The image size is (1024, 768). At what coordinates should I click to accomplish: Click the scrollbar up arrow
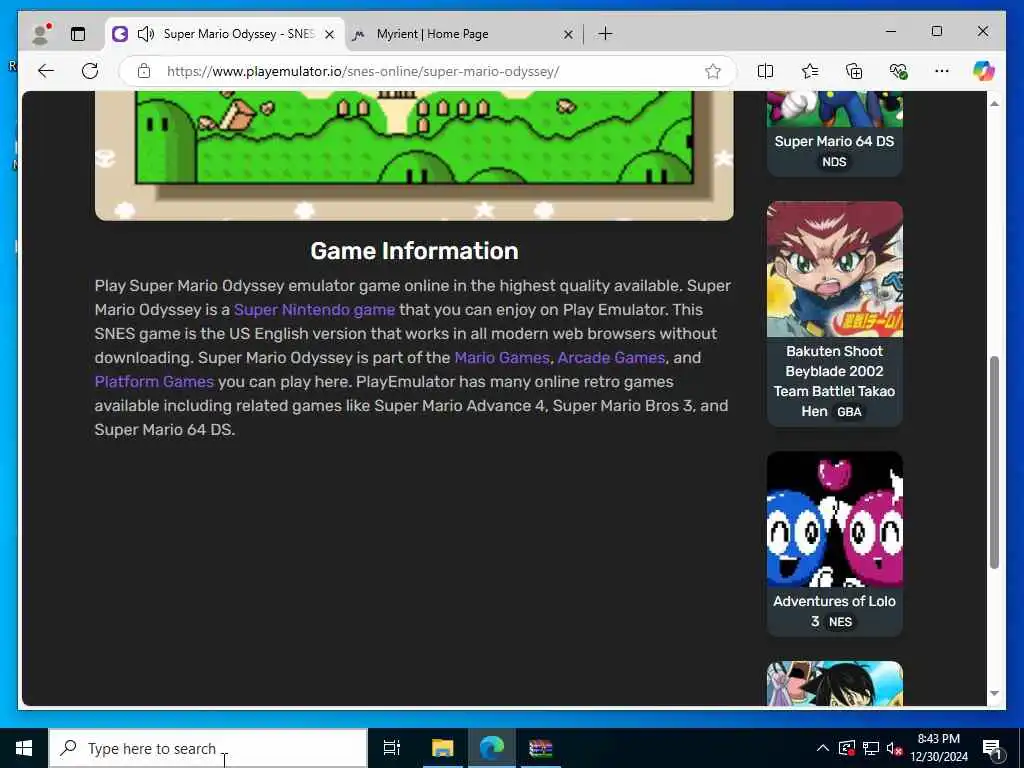coord(994,104)
